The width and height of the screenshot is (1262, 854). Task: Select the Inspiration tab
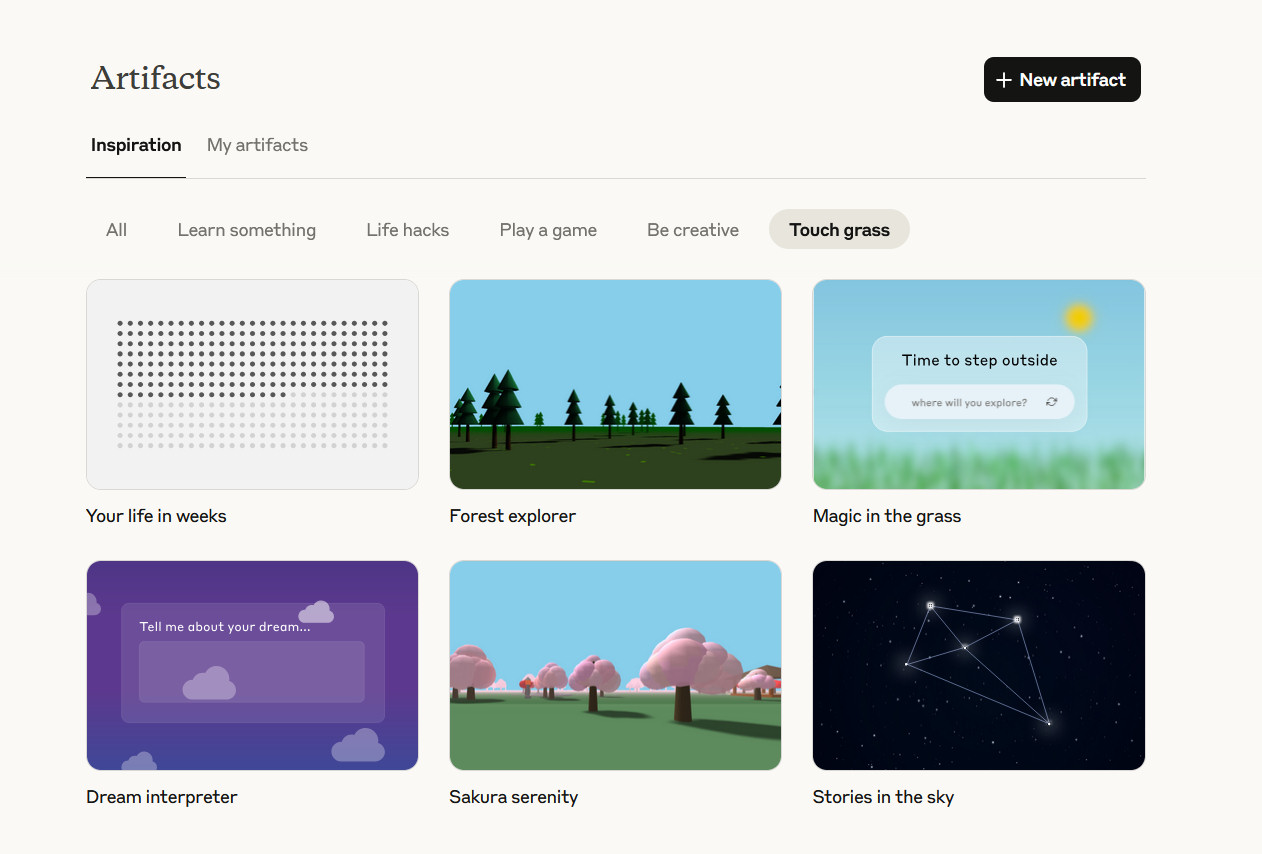pyautogui.click(x=136, y=145)
